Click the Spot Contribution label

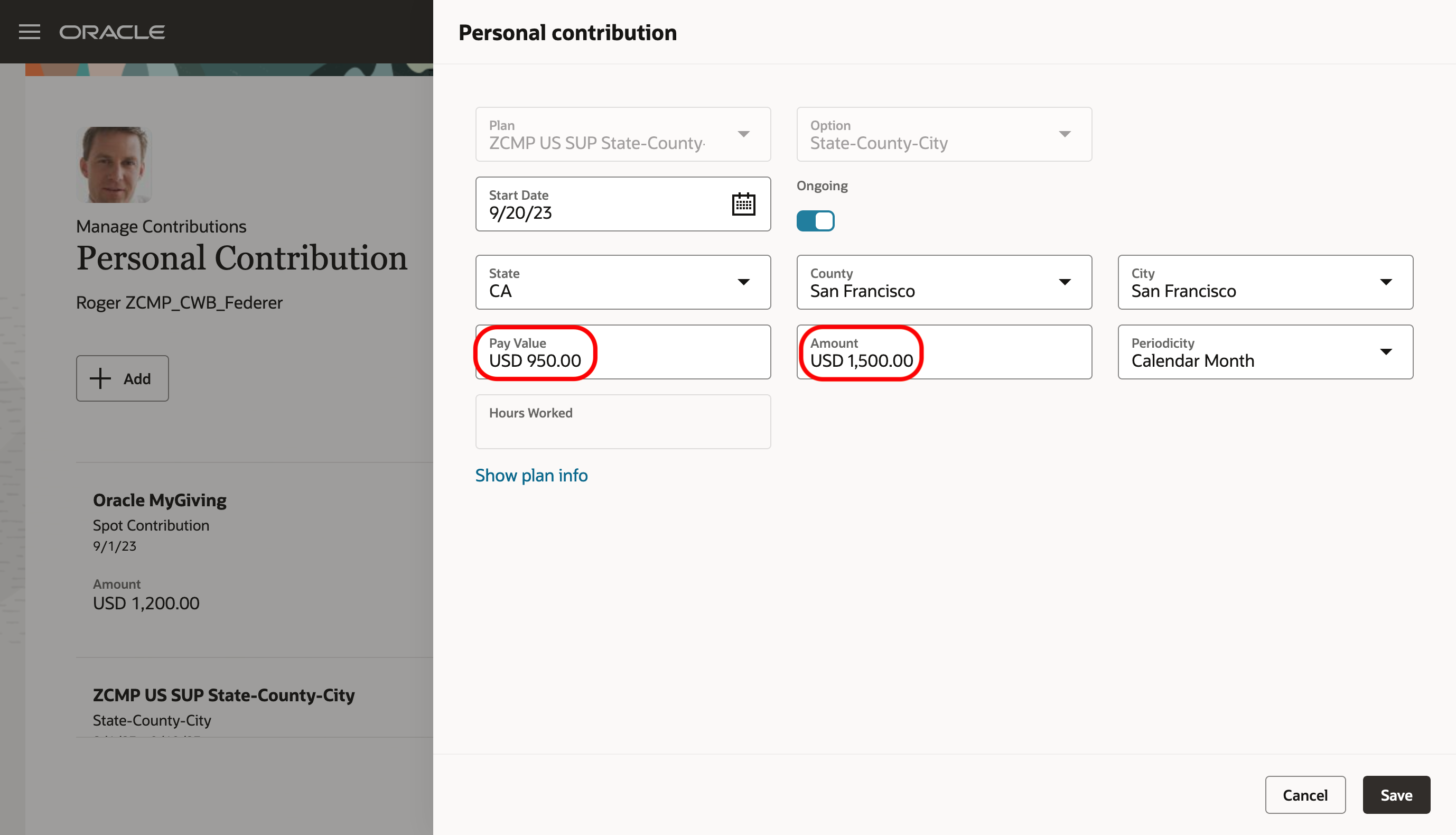(151, 525)
